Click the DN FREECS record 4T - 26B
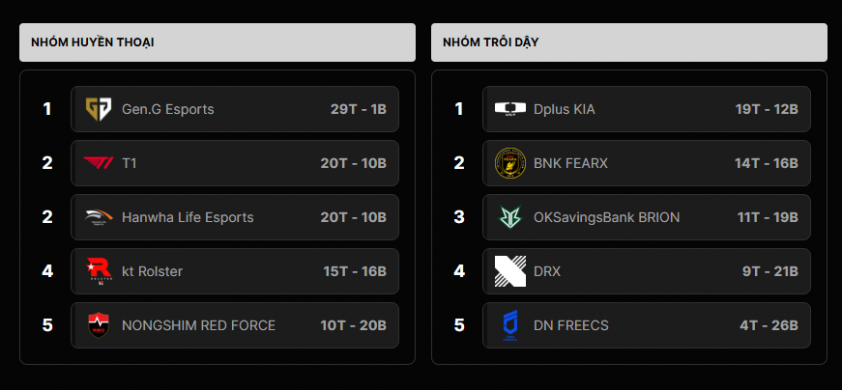 tap(769, 325)
